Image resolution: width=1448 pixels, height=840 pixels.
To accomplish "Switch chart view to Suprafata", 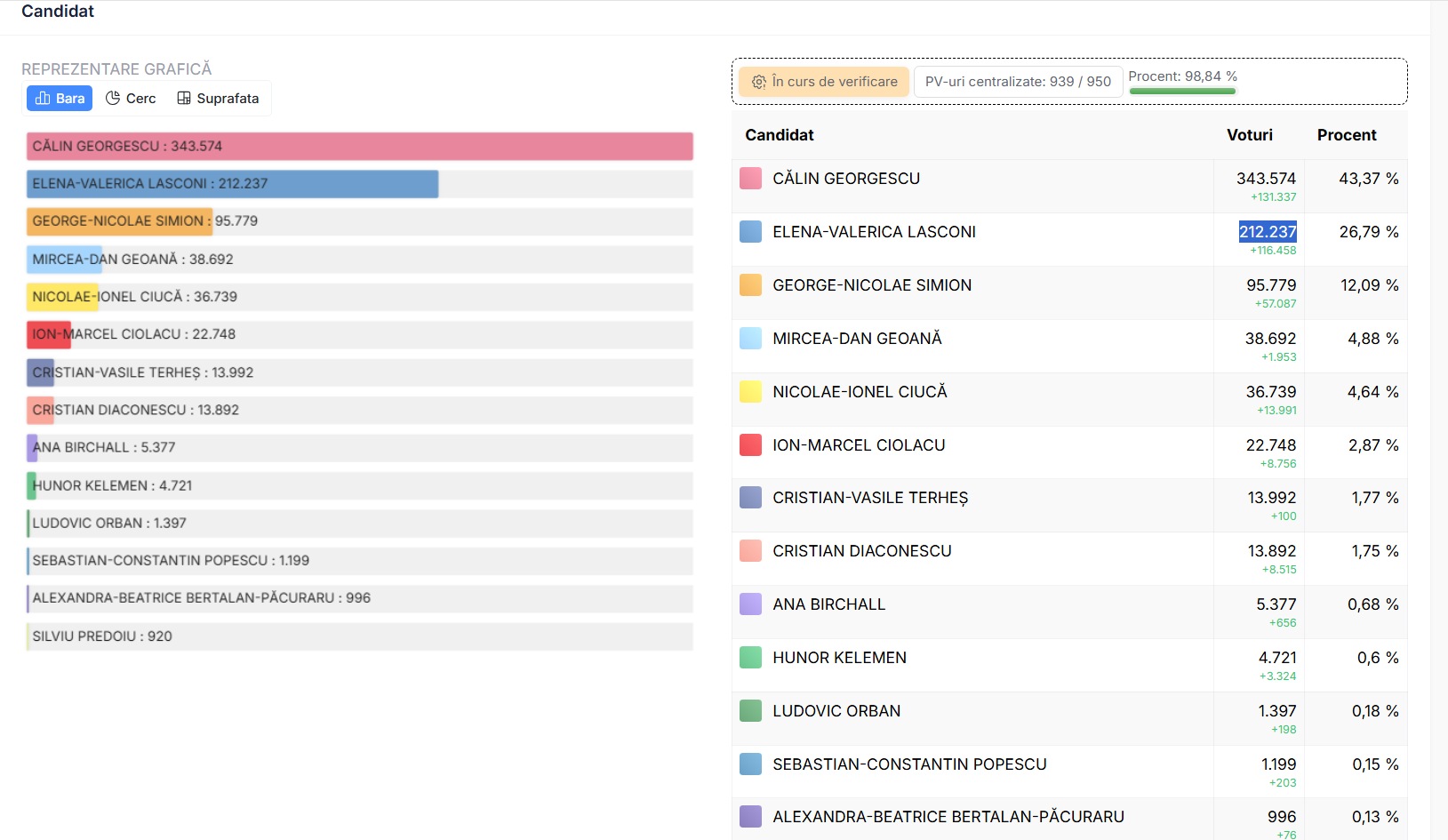I will (218, 99).
